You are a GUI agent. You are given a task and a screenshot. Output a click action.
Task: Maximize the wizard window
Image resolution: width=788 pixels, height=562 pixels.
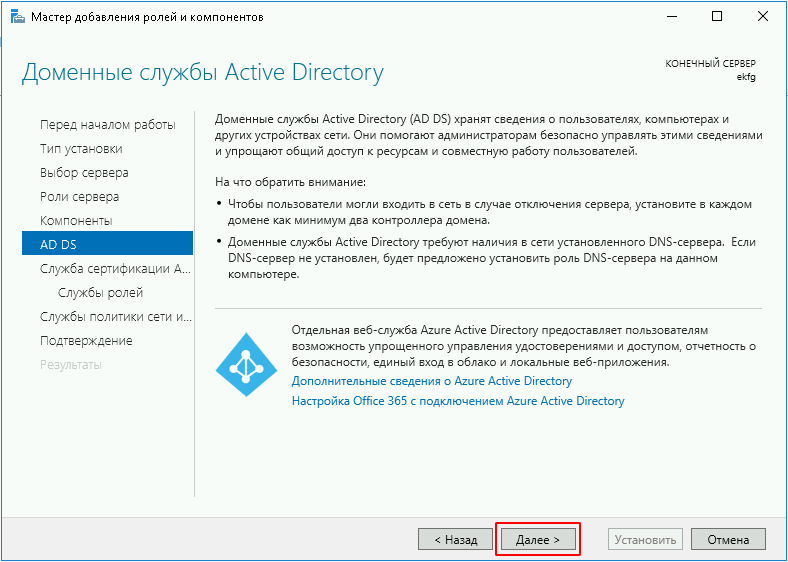pyautogui.click(x=717, y=17)
